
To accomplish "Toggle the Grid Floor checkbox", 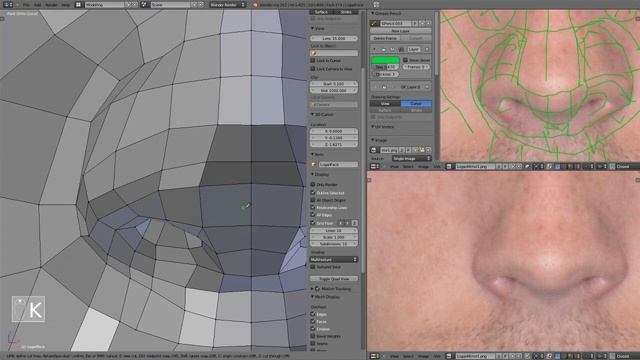I will pyautogui.click(x=313, y=223).
